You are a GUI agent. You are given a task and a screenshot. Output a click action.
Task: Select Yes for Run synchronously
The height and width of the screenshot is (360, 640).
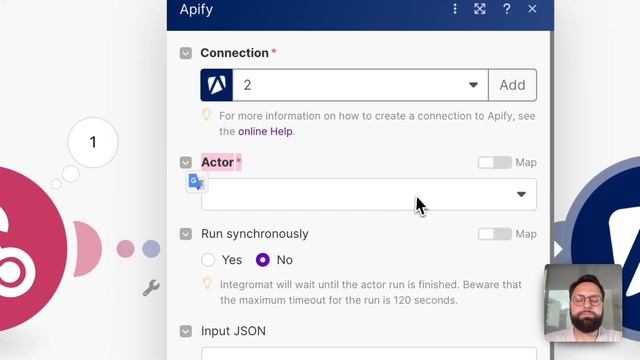coord(208,260)
